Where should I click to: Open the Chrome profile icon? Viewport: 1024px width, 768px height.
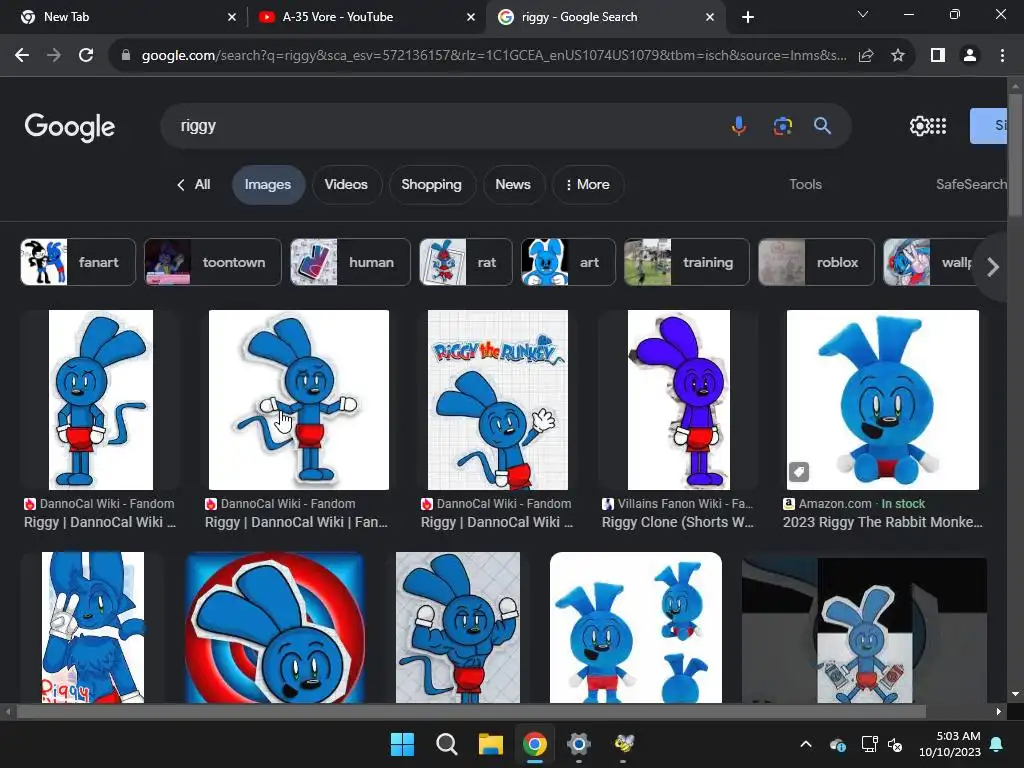[x=970, y=56]
